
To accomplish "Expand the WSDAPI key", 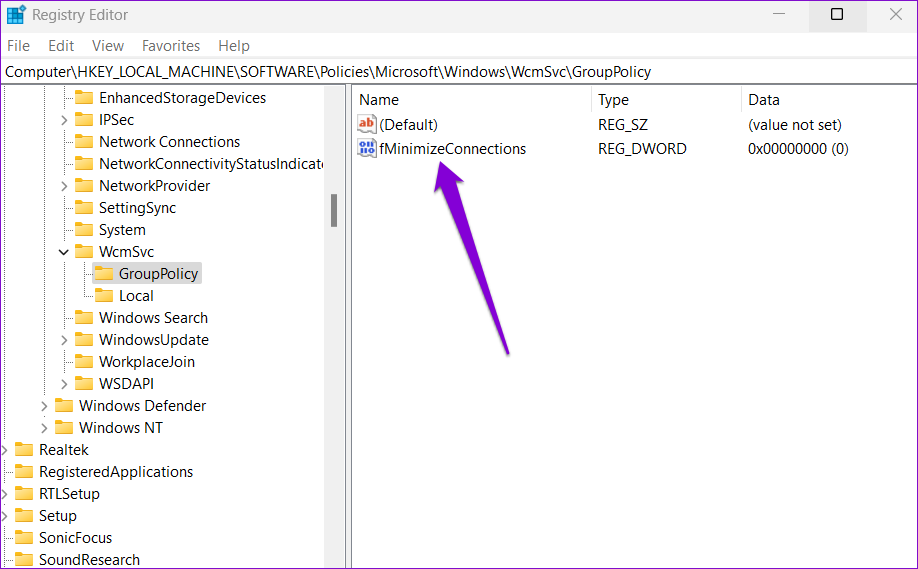I will [x=64, y=384].
